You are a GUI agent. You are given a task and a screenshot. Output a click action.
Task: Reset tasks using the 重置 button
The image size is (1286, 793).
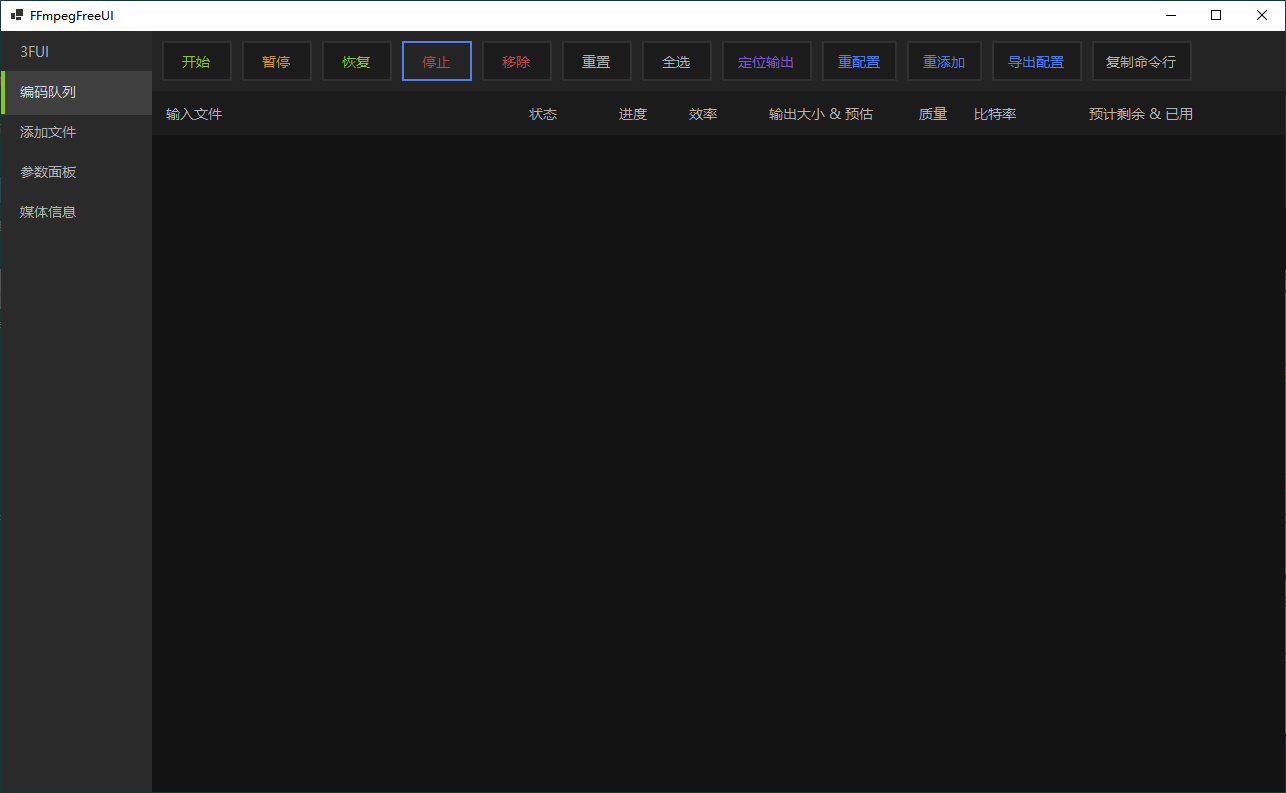pyautogui.click(x=596, y=61)
